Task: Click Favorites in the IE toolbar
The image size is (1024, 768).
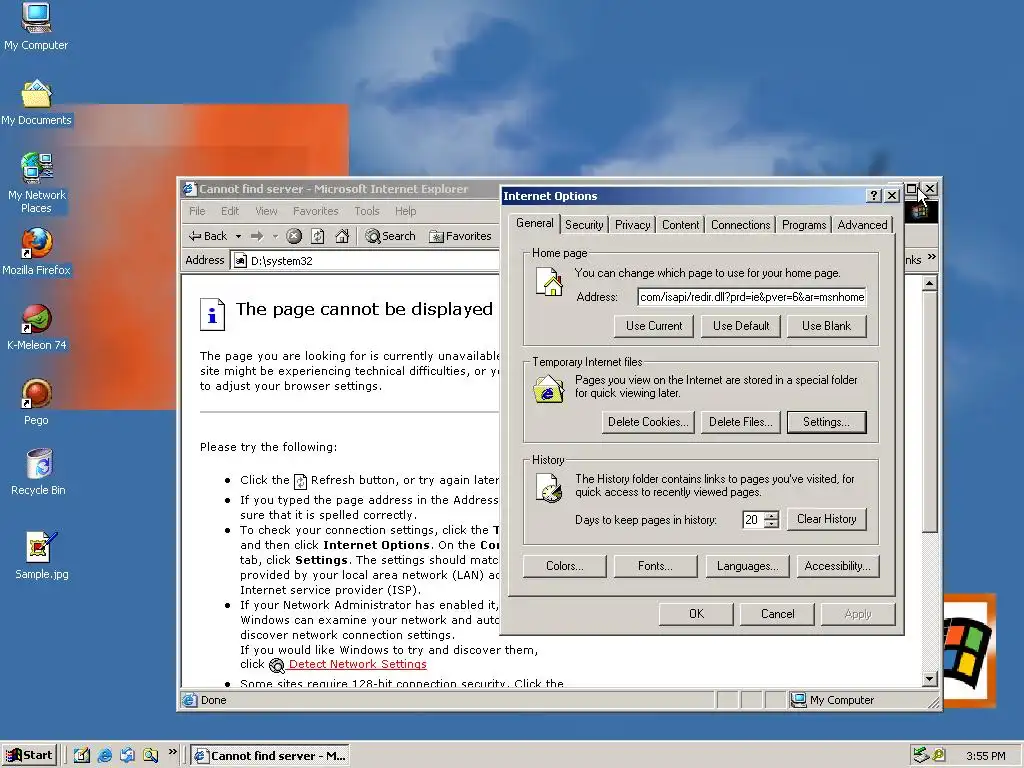Action: point(460,236)
